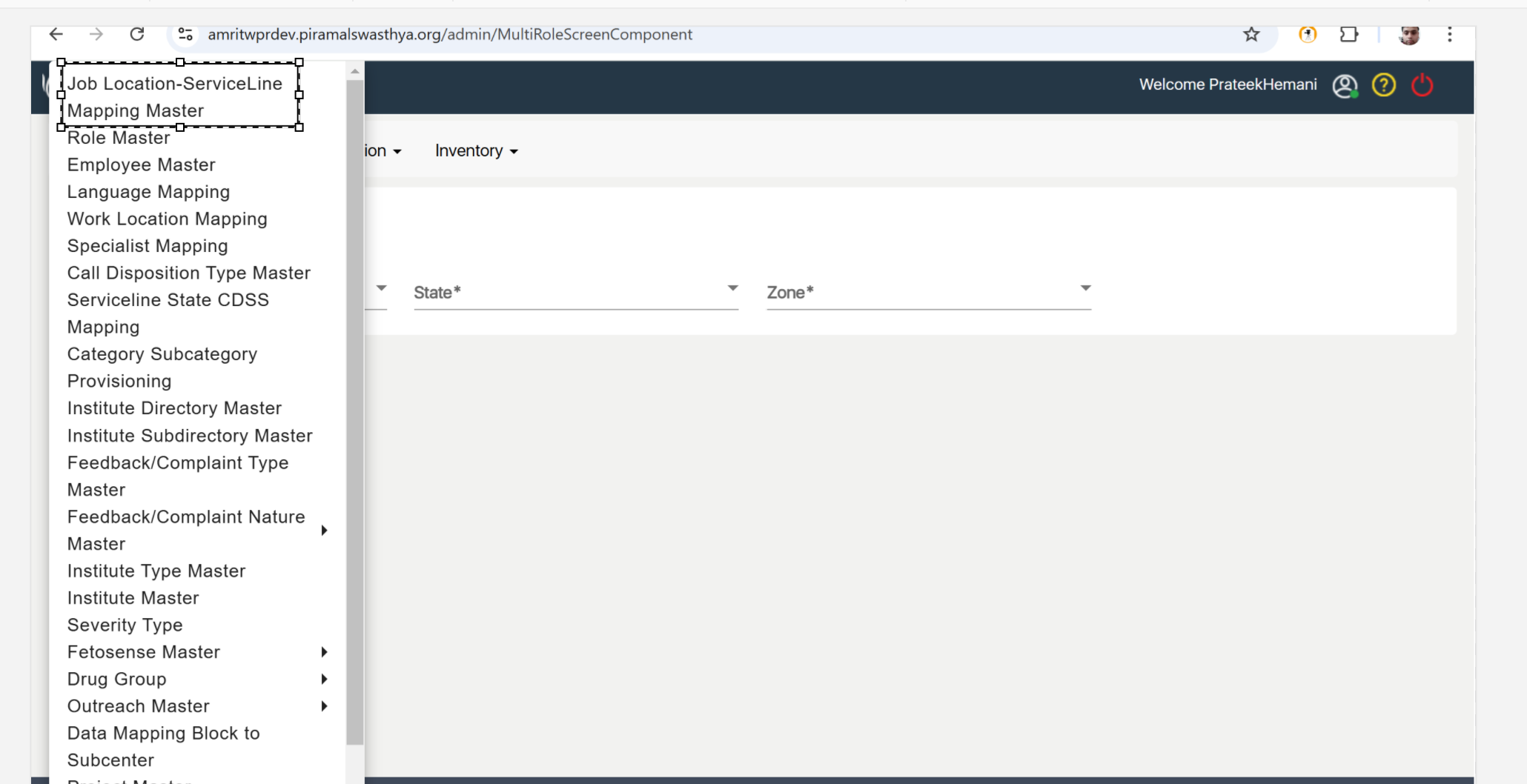Click the address bar URL
This screenshot has width=1527, height=784.
[x=450, y=34]
